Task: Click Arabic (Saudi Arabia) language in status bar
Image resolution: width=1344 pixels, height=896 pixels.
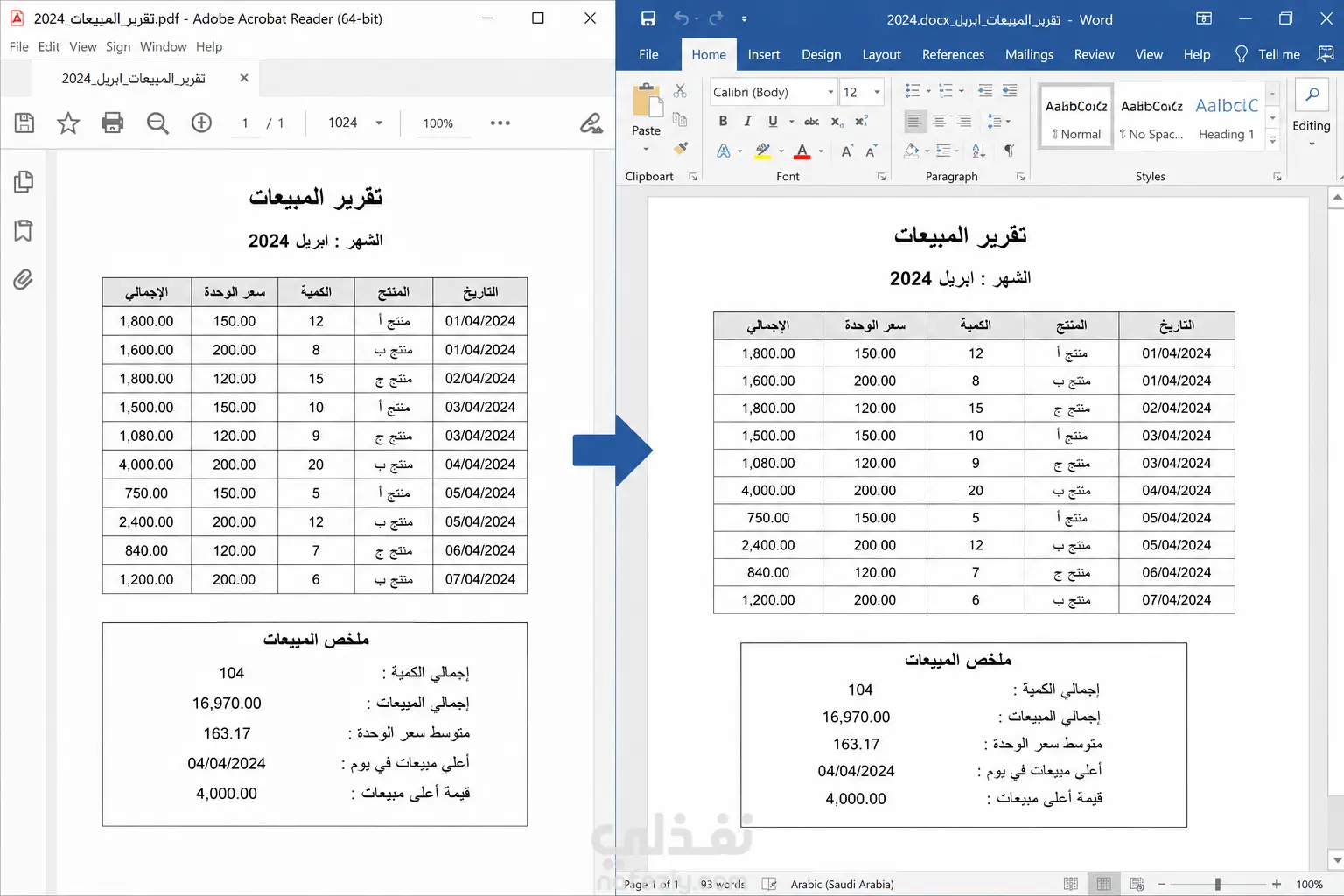Action: pos(842,885)
